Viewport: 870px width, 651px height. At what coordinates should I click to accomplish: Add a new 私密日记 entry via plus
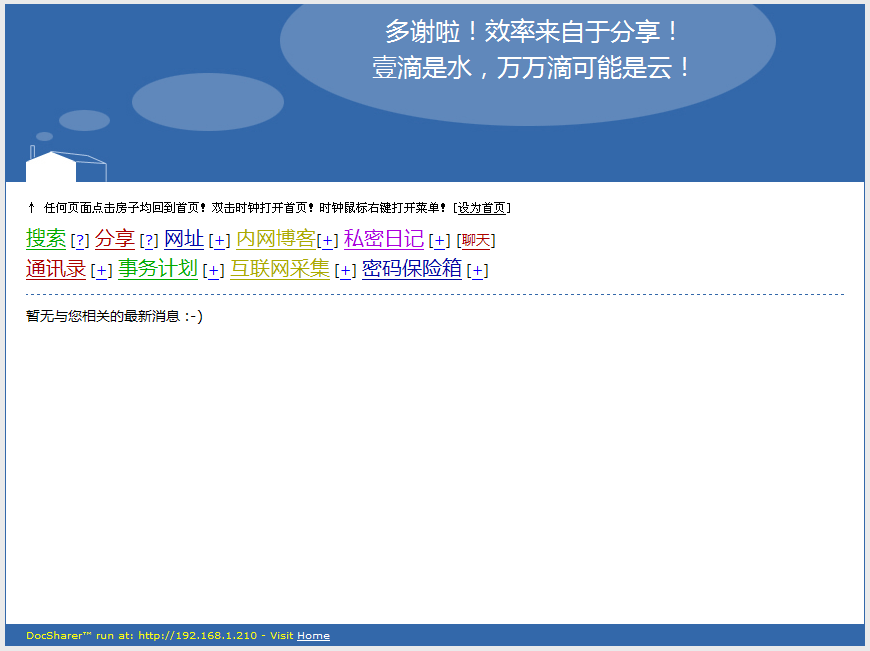coord(437,239)
